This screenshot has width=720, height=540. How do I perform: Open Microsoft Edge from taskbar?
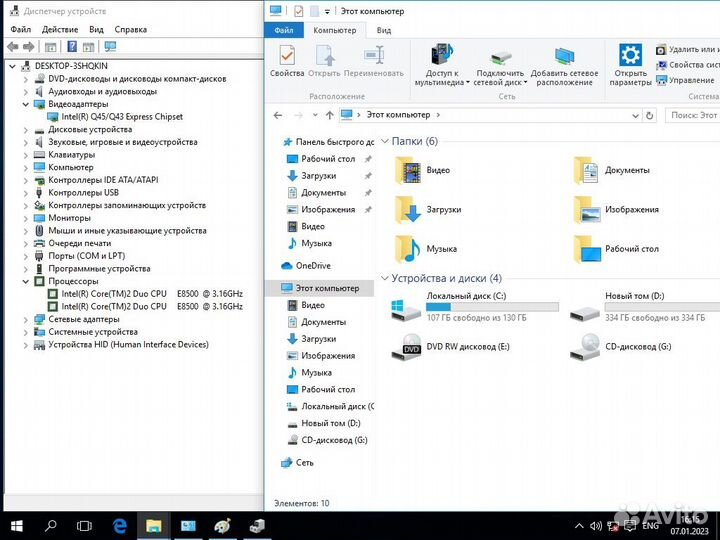pyautogui.click(x=120, y=526)
